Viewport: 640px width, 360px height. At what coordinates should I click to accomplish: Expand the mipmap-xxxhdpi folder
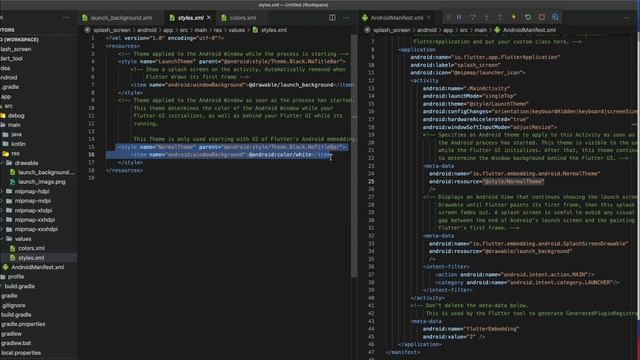pos(36,229)
